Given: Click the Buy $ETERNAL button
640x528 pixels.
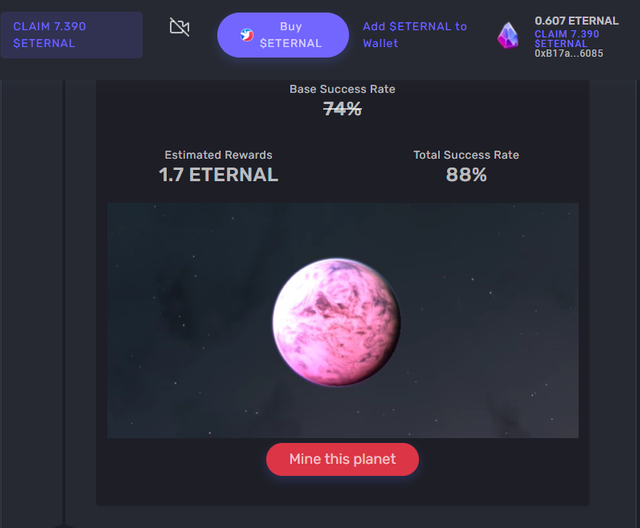Looking at the screenshot, I should coord(283,35).
